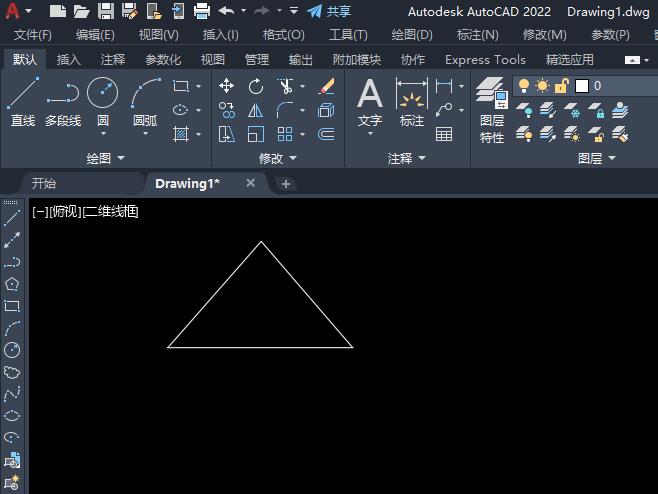
Task: Select the Line (直线) tool in ribbon
Action: (x=23, y=102)
